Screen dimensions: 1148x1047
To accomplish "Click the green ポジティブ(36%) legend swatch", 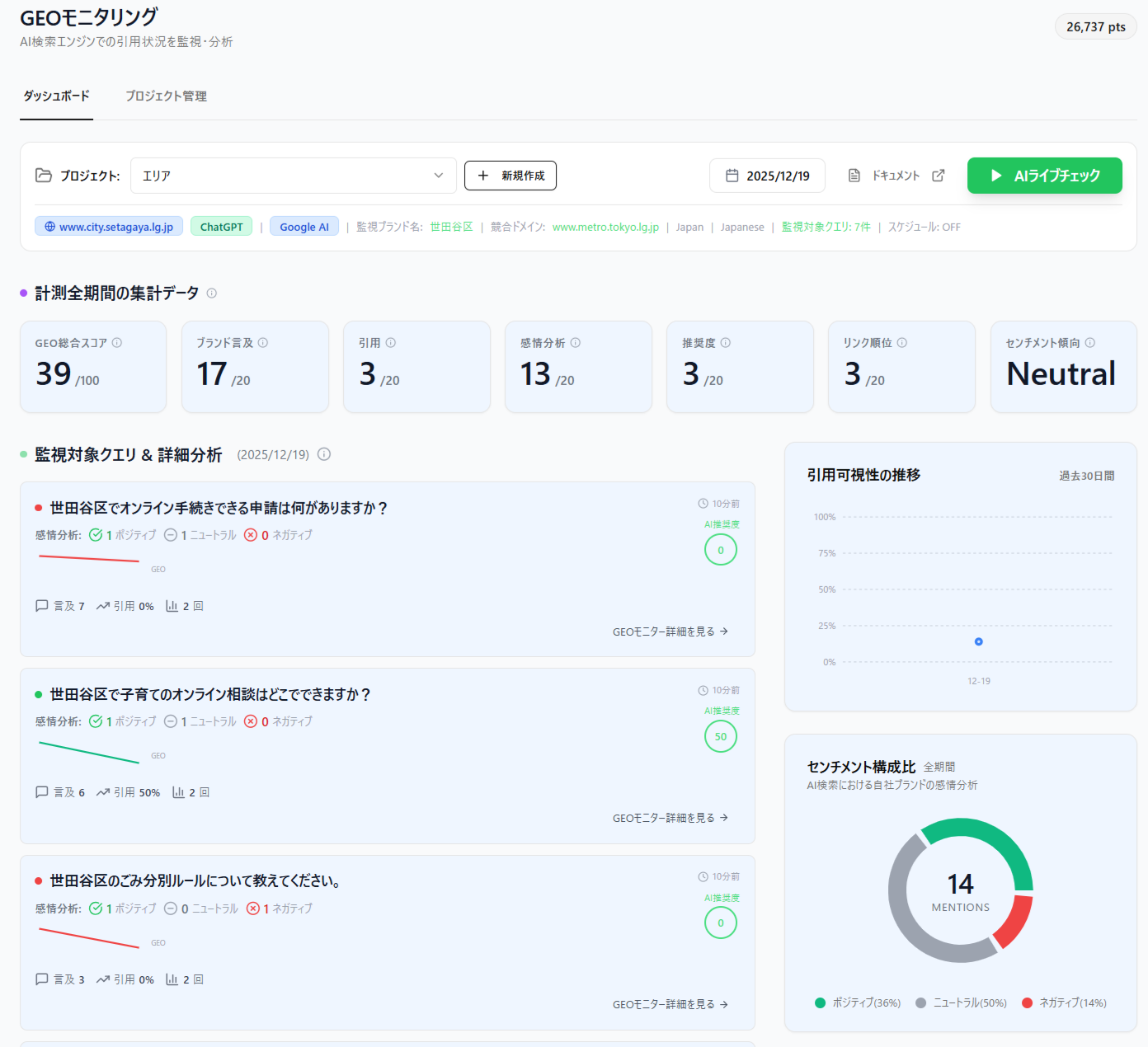I will tap(820, 1003).
